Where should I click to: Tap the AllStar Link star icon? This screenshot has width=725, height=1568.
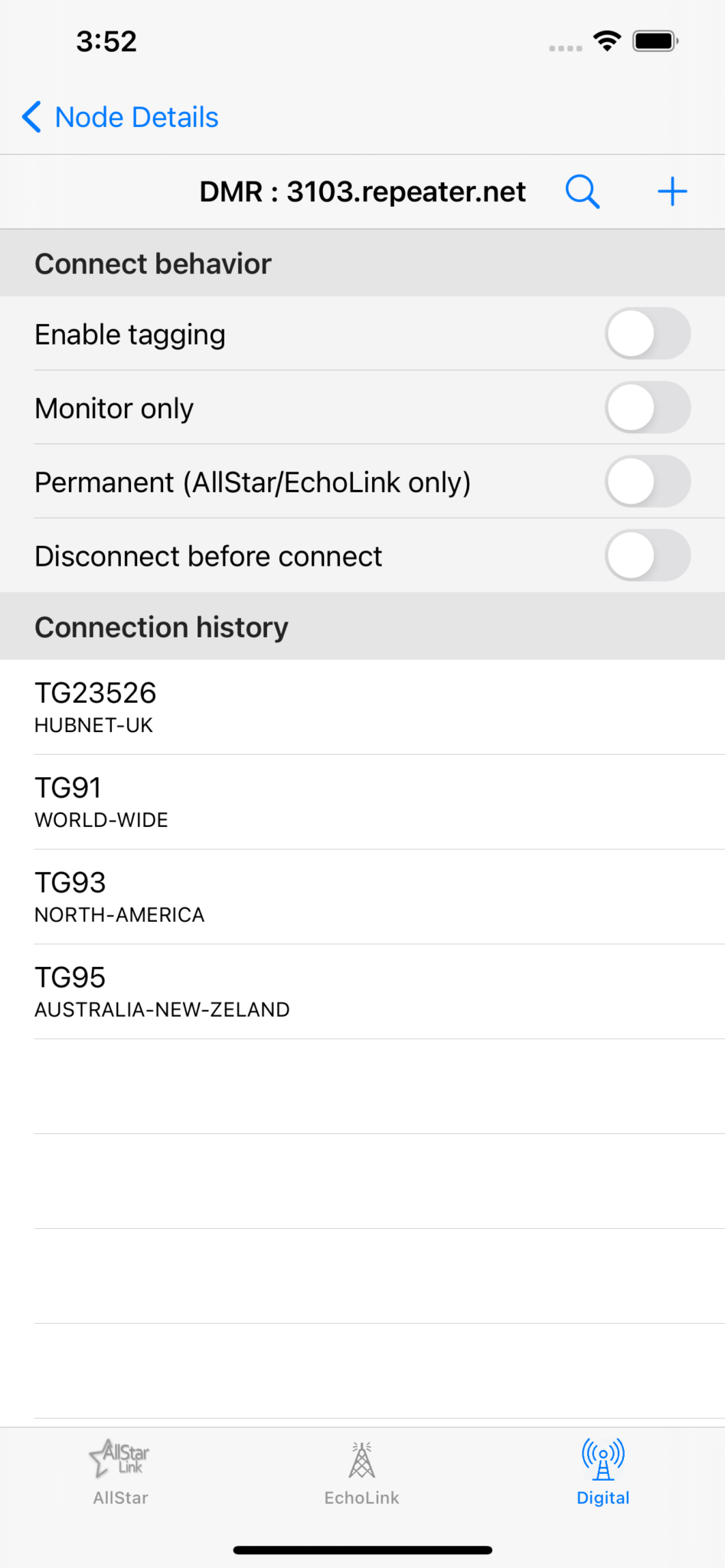click(119, 1457)
